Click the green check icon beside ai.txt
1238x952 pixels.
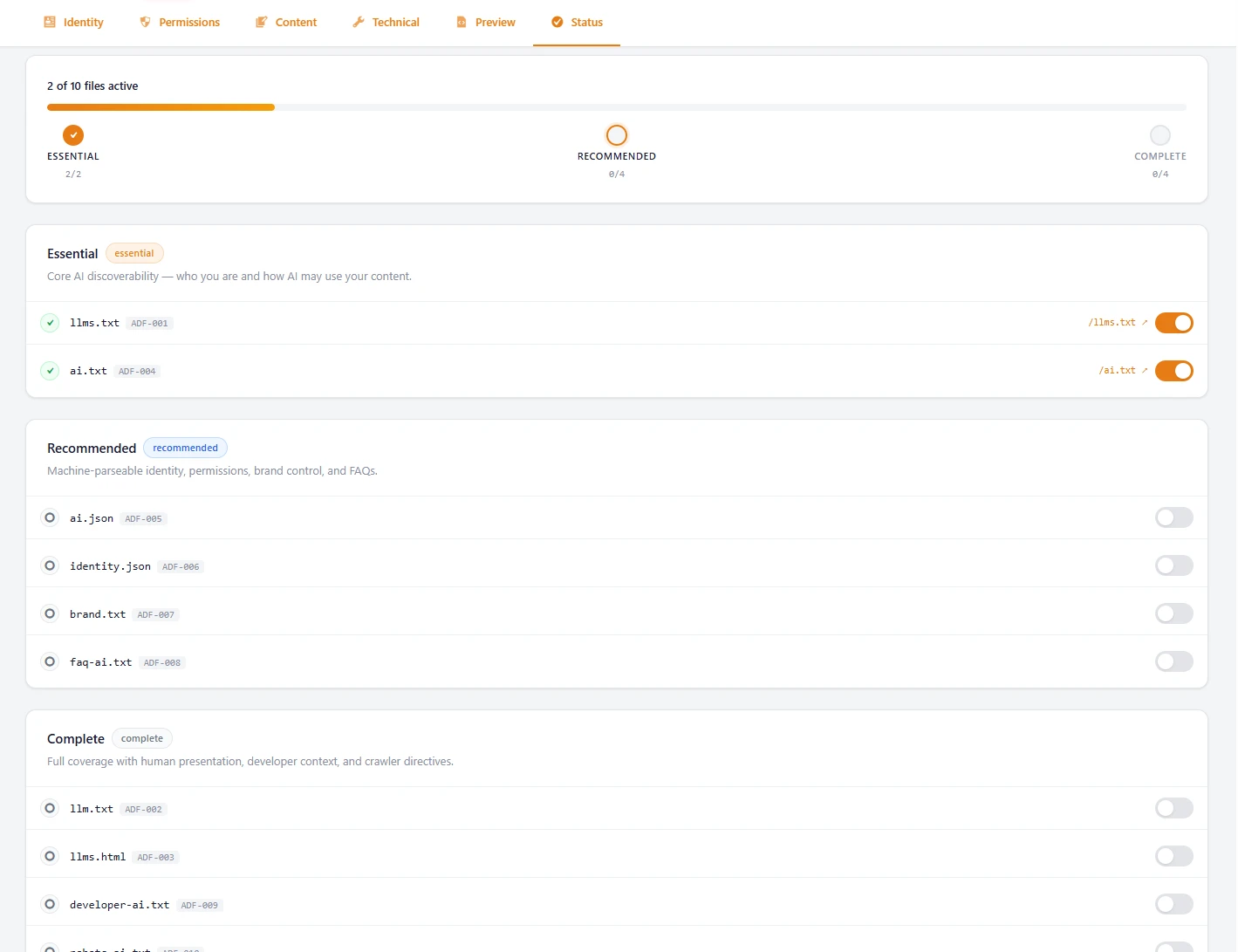(x=50, y=371)
